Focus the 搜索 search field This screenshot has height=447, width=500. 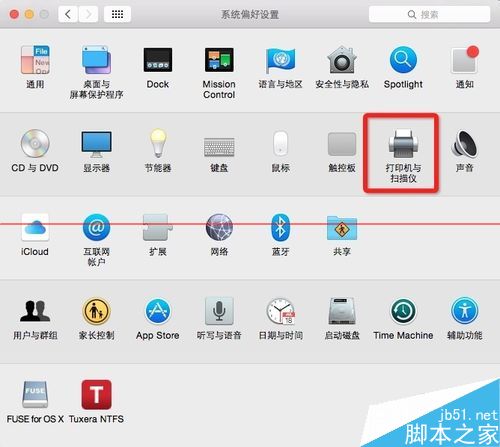(429, 14)
